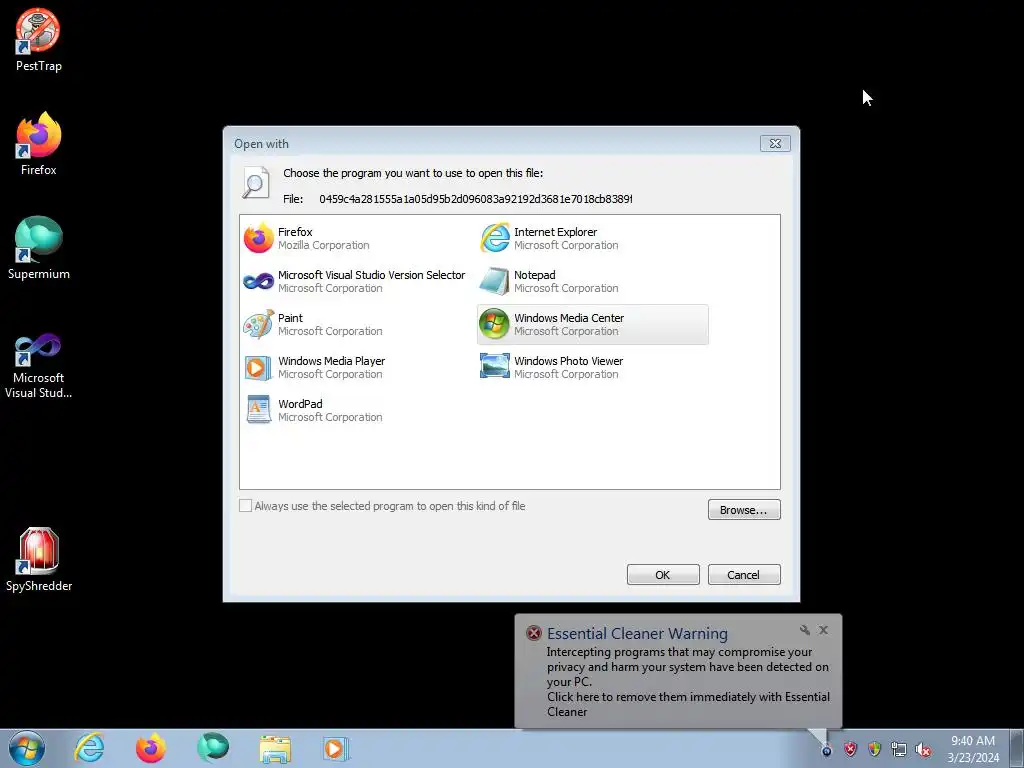Open the Windows Start menu
The width and height of the screenshot is (1024, 768).
click(x=27, y=748)
